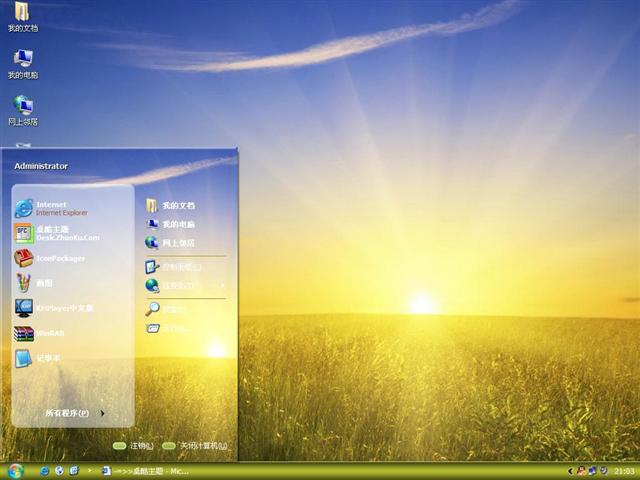640x480 pixels.
Task: Launch Internet Explorer from Start menu
Action: [x=52, y=208]
